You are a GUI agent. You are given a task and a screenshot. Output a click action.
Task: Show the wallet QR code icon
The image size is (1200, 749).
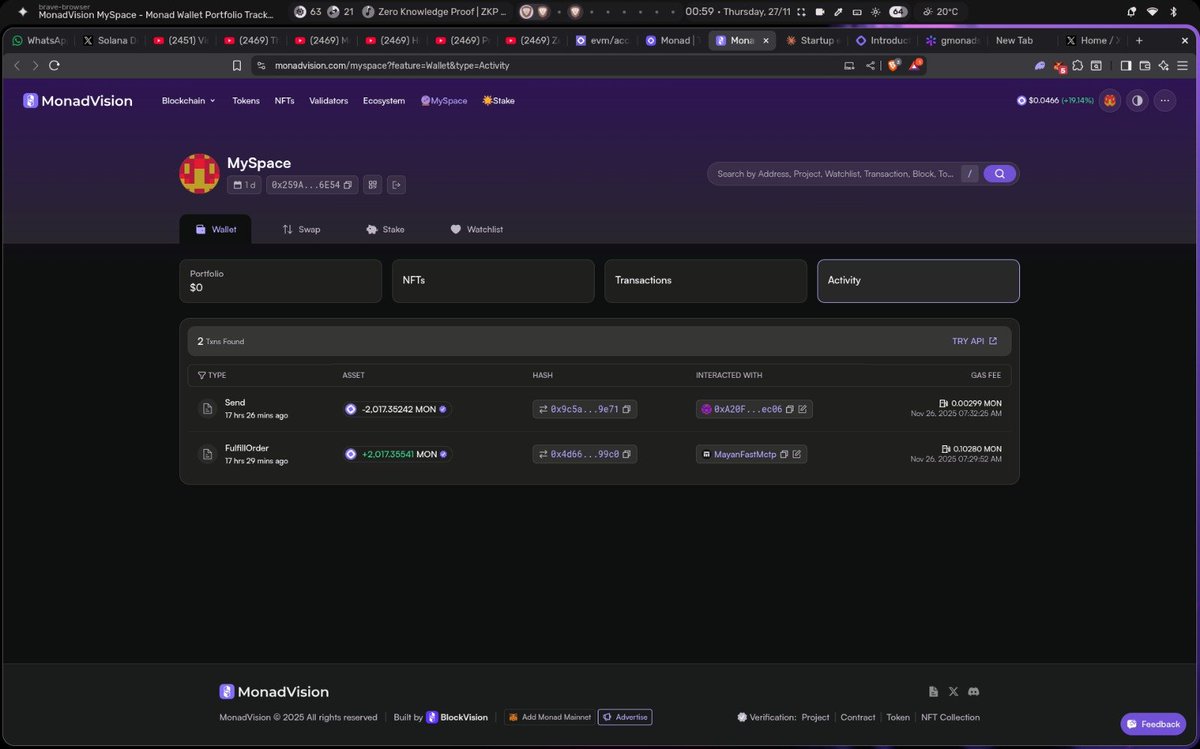click(x=373, y=185)
